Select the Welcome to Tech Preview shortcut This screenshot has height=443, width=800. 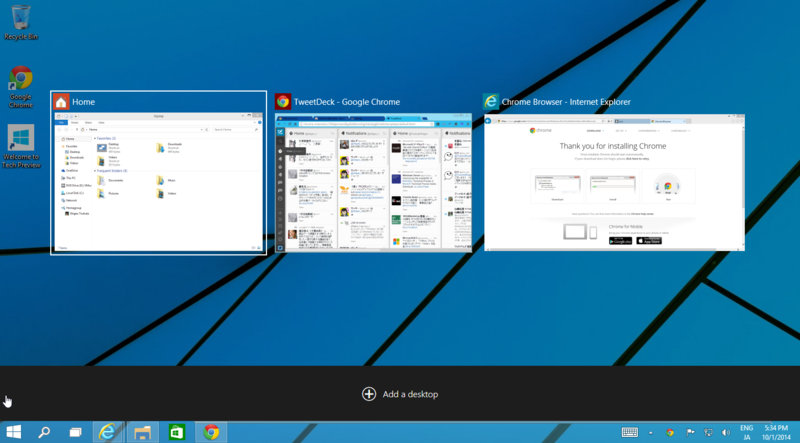[x=21, y=146]
